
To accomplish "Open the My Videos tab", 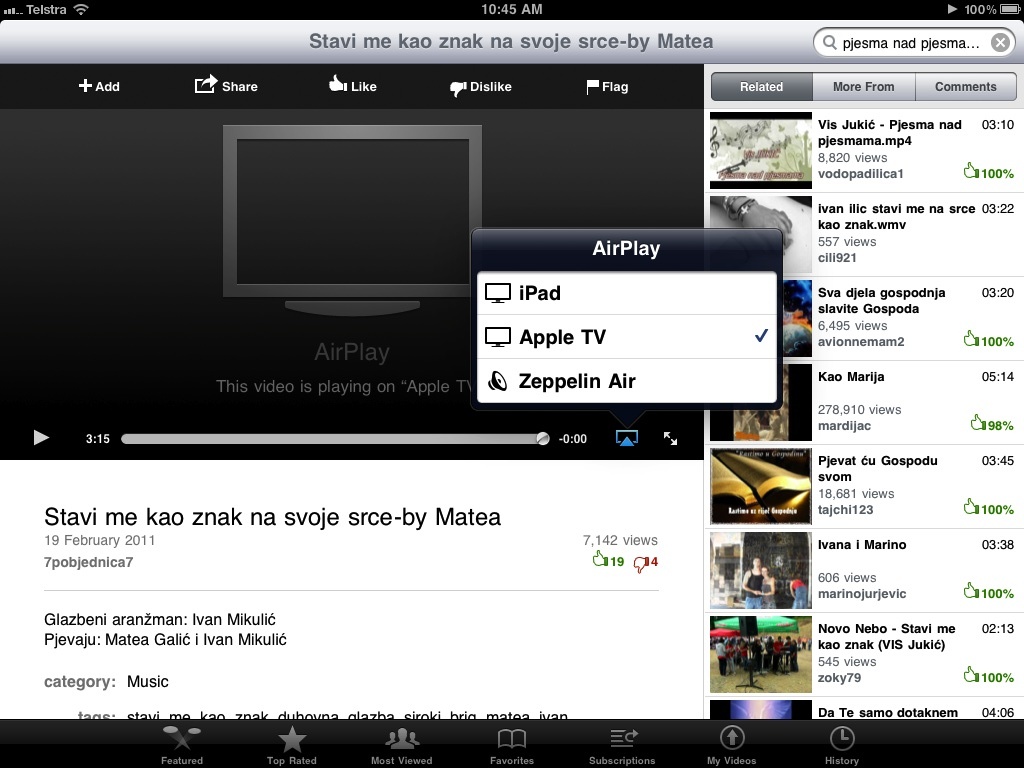I will 731,745.
